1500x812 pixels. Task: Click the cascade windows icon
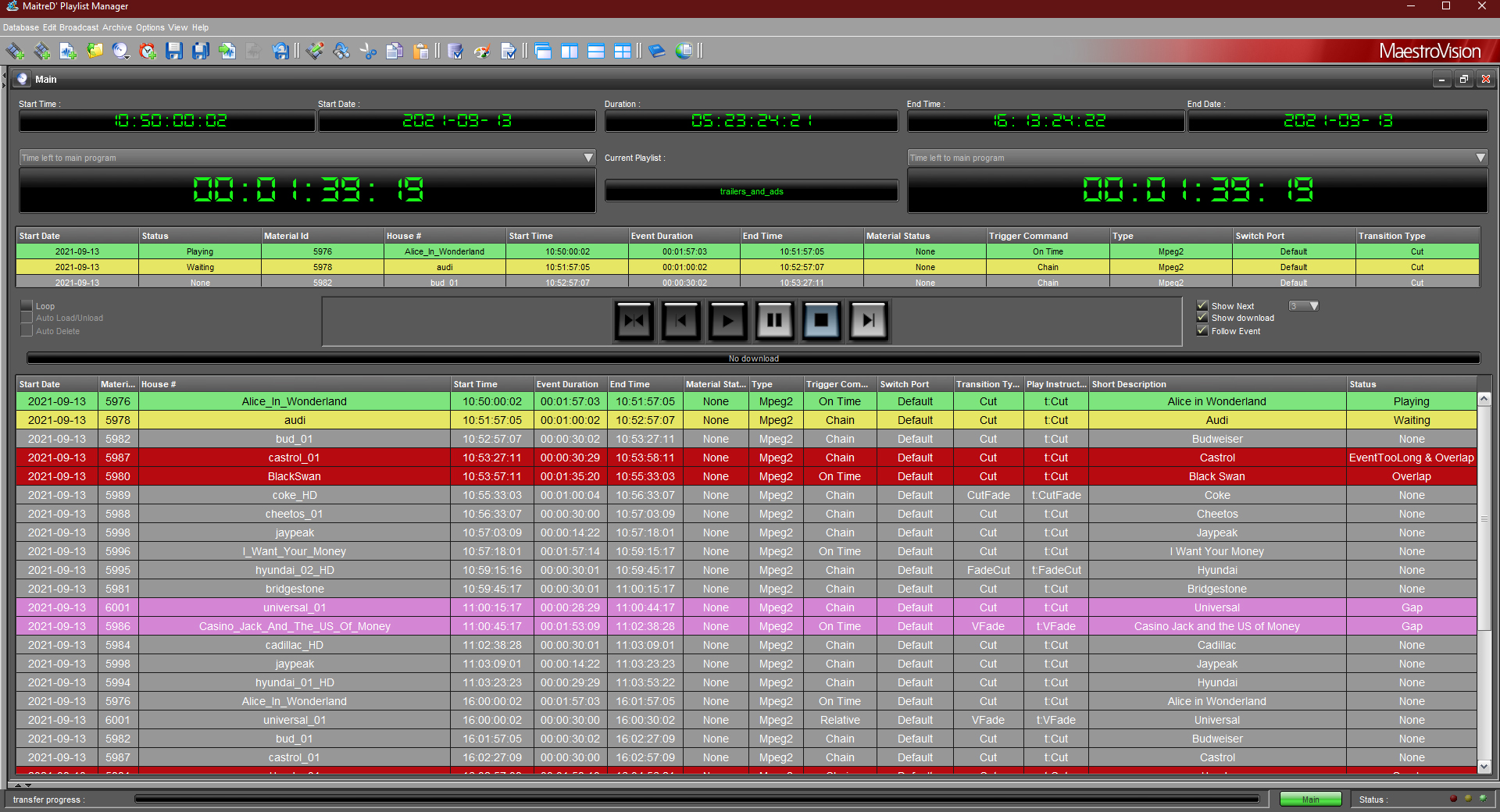(543, 52)
